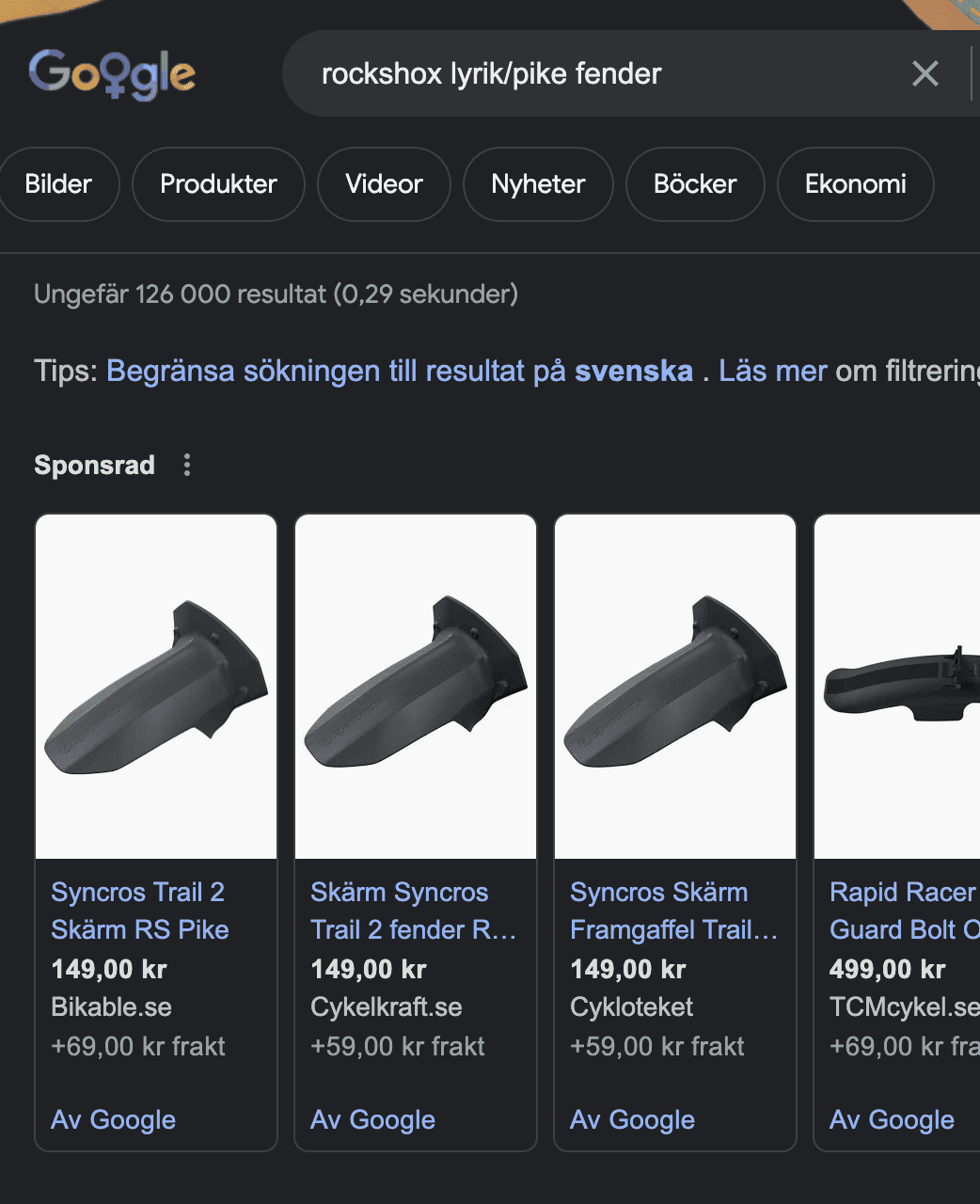Screen dimensions: 980x1204
Task: View the Cykelkraft.se fender product image
Action: pos(416,687)
